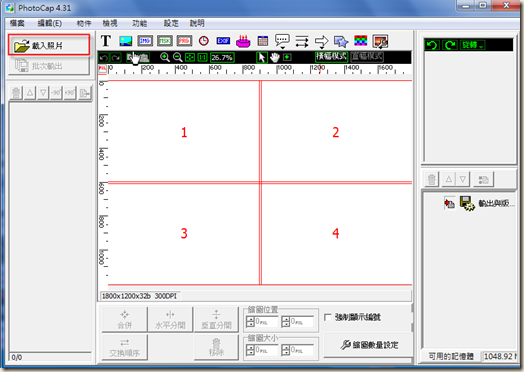Select canvas cell number 4

[336, 233]
